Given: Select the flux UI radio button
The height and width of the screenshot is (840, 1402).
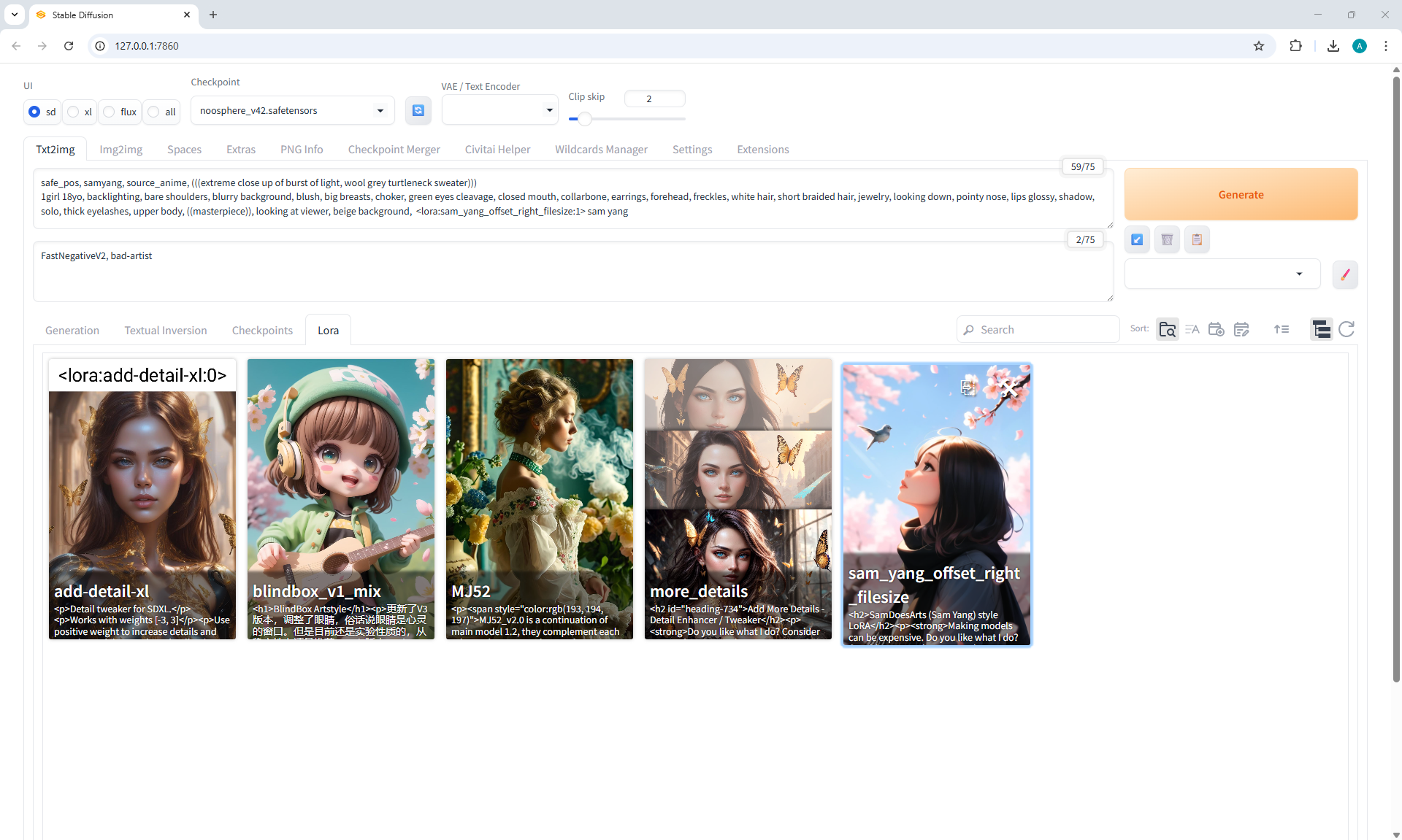Looking at the screenshot, I should (110, 112).
